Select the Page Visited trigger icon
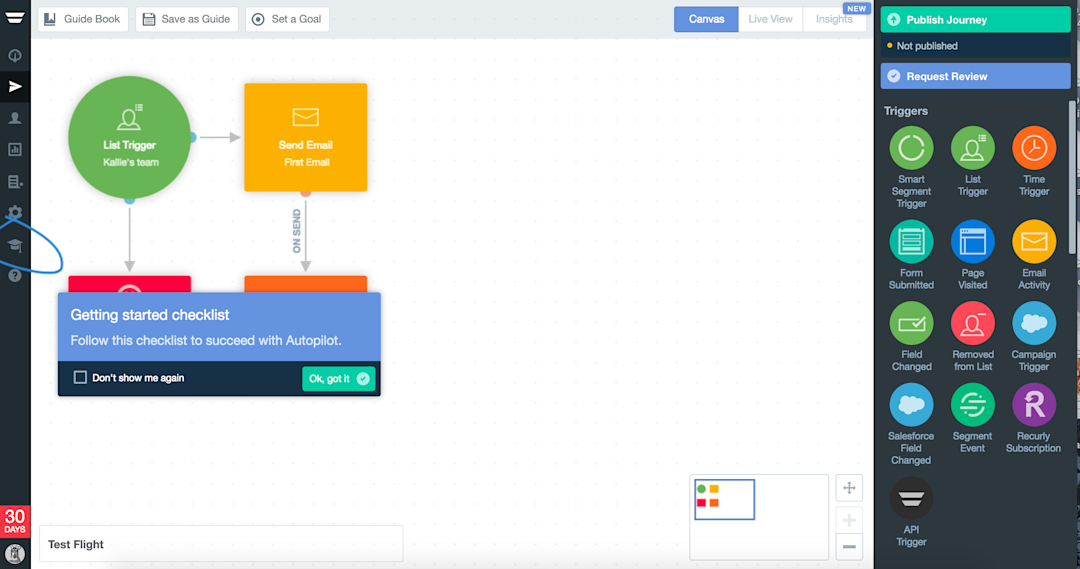Image resolution: width=1080 pixels, height=569 pixels. pos(973,242)
